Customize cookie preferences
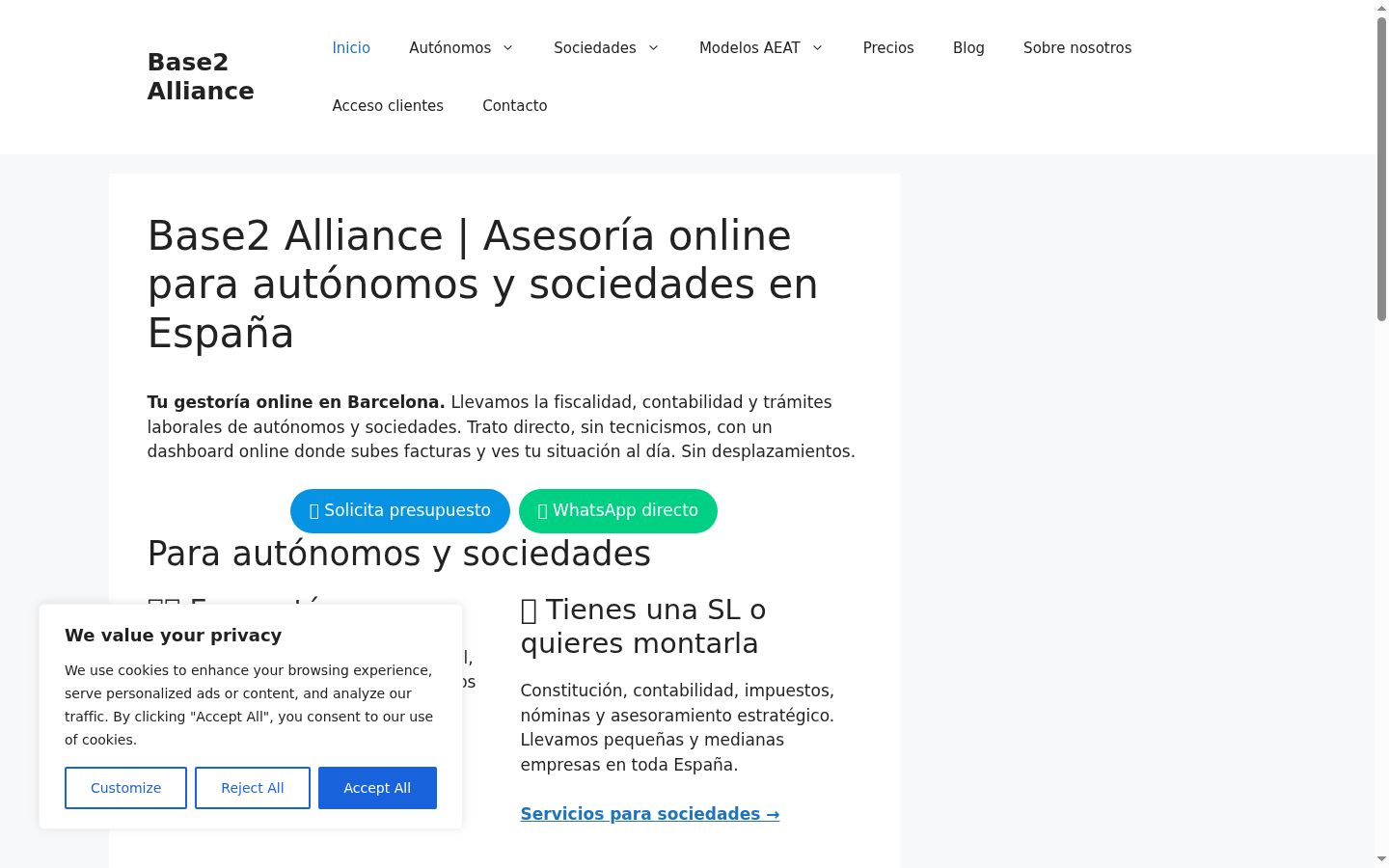 [125, 788]
